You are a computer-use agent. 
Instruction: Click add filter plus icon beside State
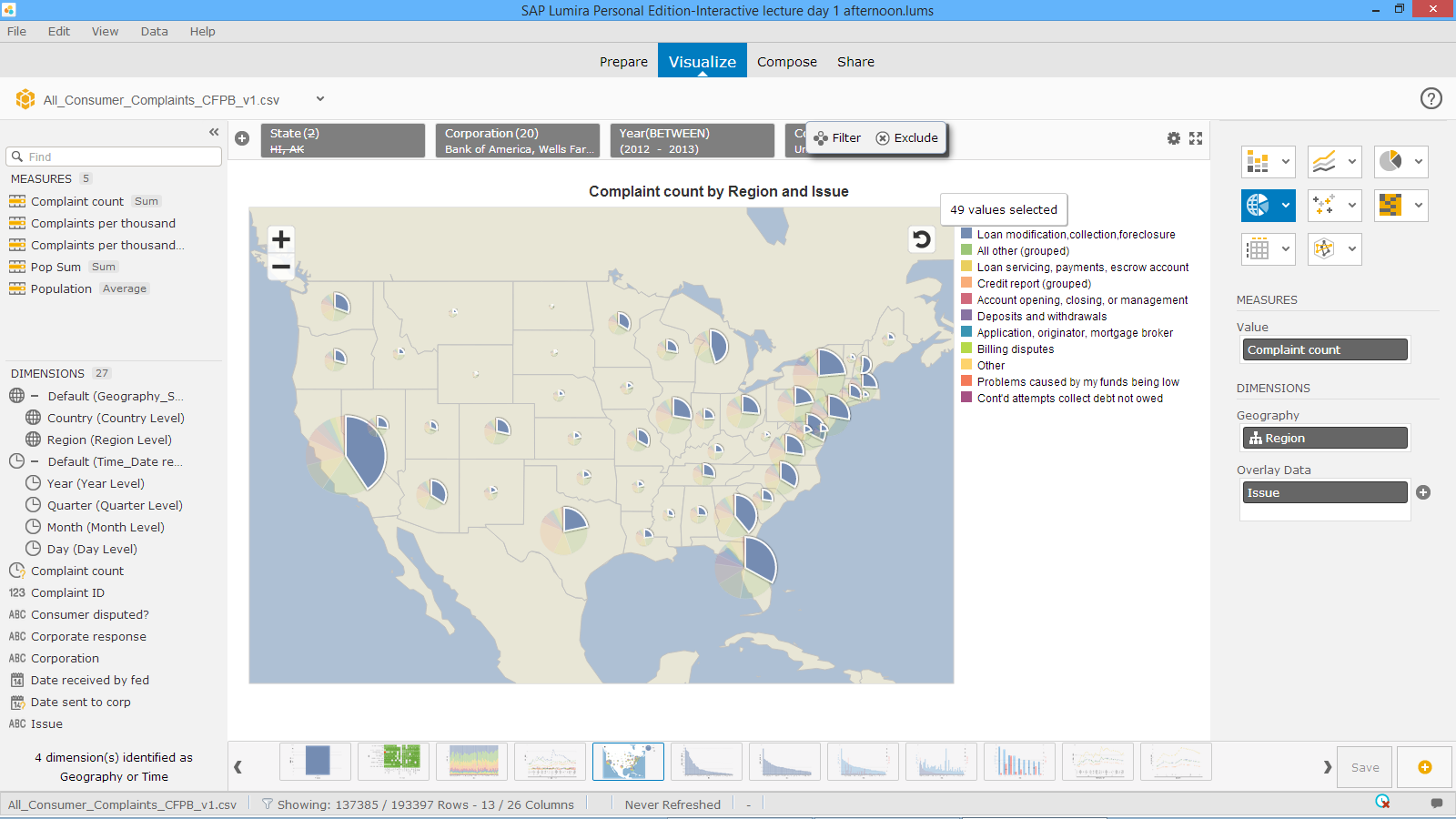click(242, 138)
